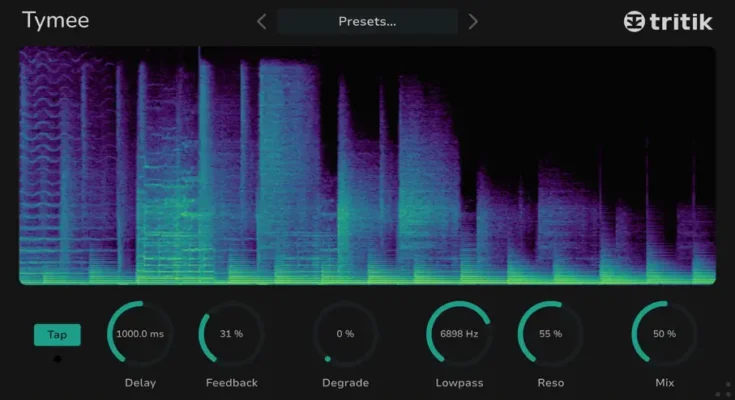
Task: Click the tritik logo
Action: (x=668, y=21)
